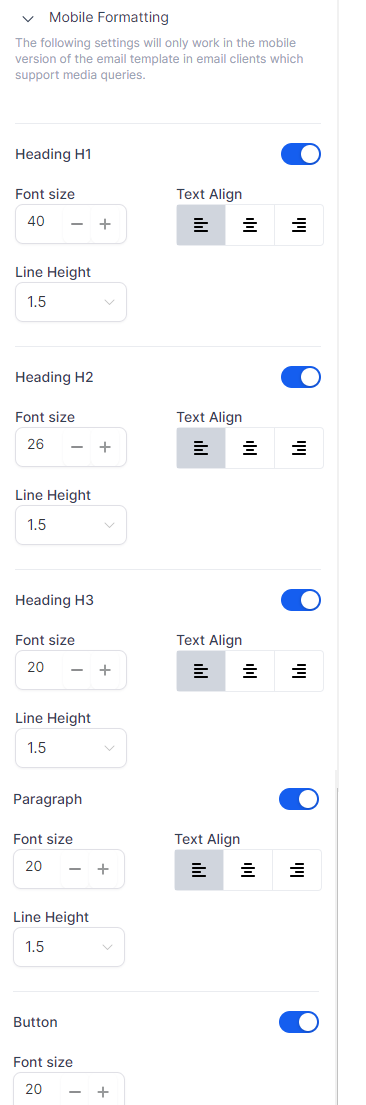
Task: Right-align Paragraph text
Action: 297,870
